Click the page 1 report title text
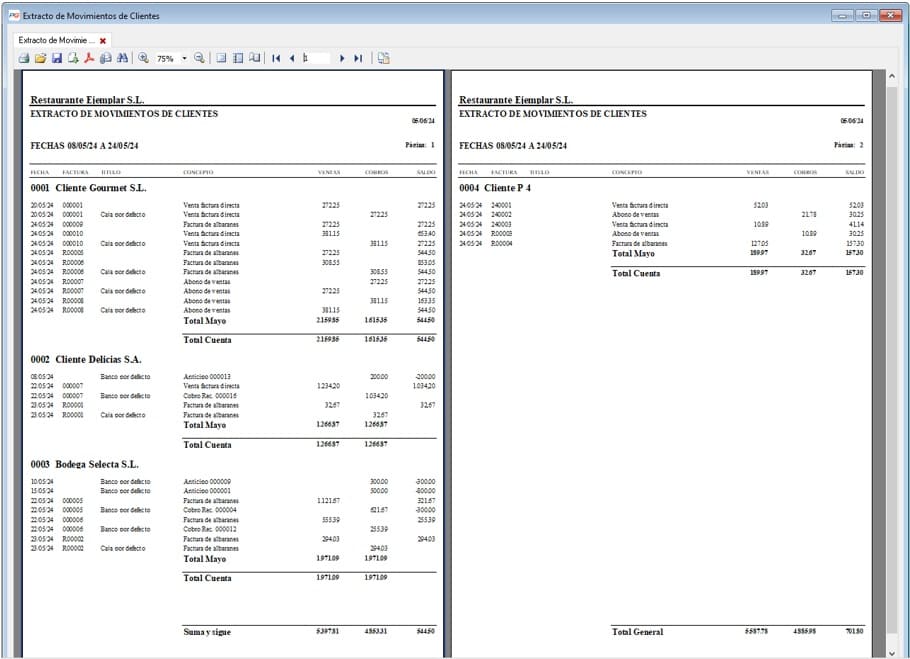Screen dimensions: 910x659 pyautogui.click(x=124, y=114)
